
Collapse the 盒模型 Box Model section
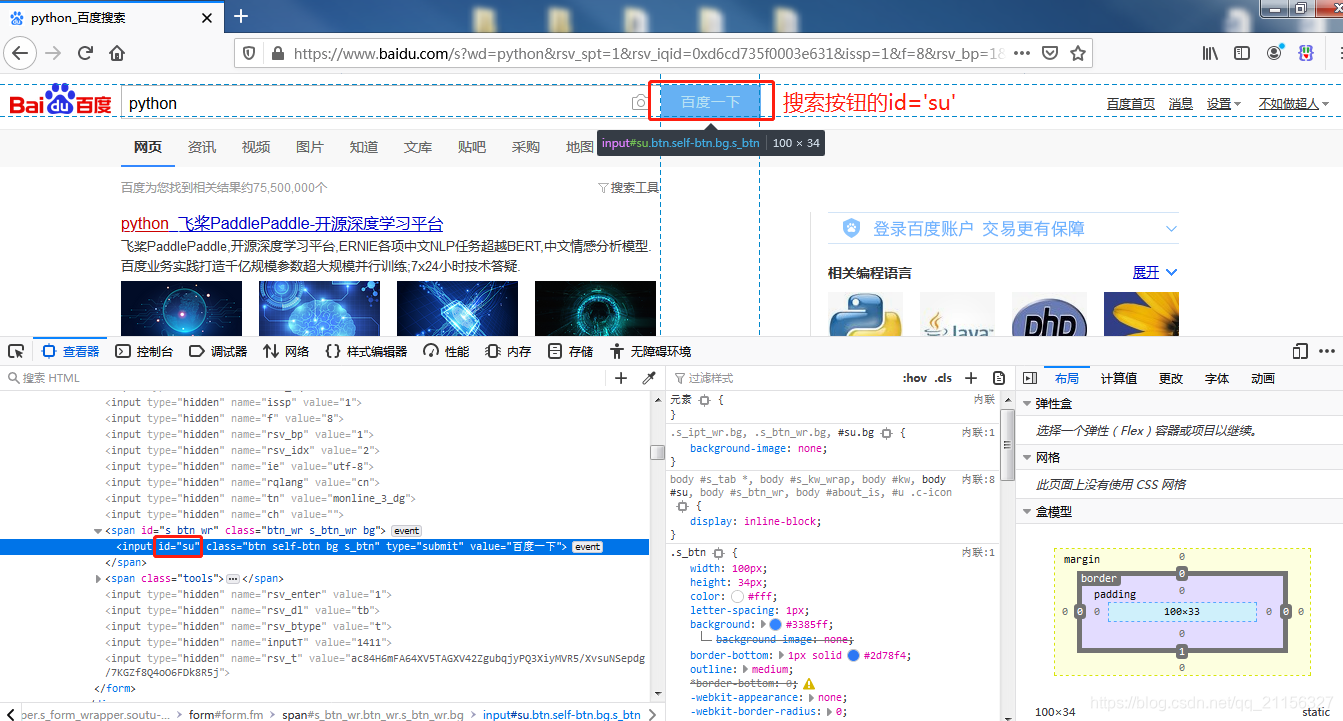(1026, 512)
